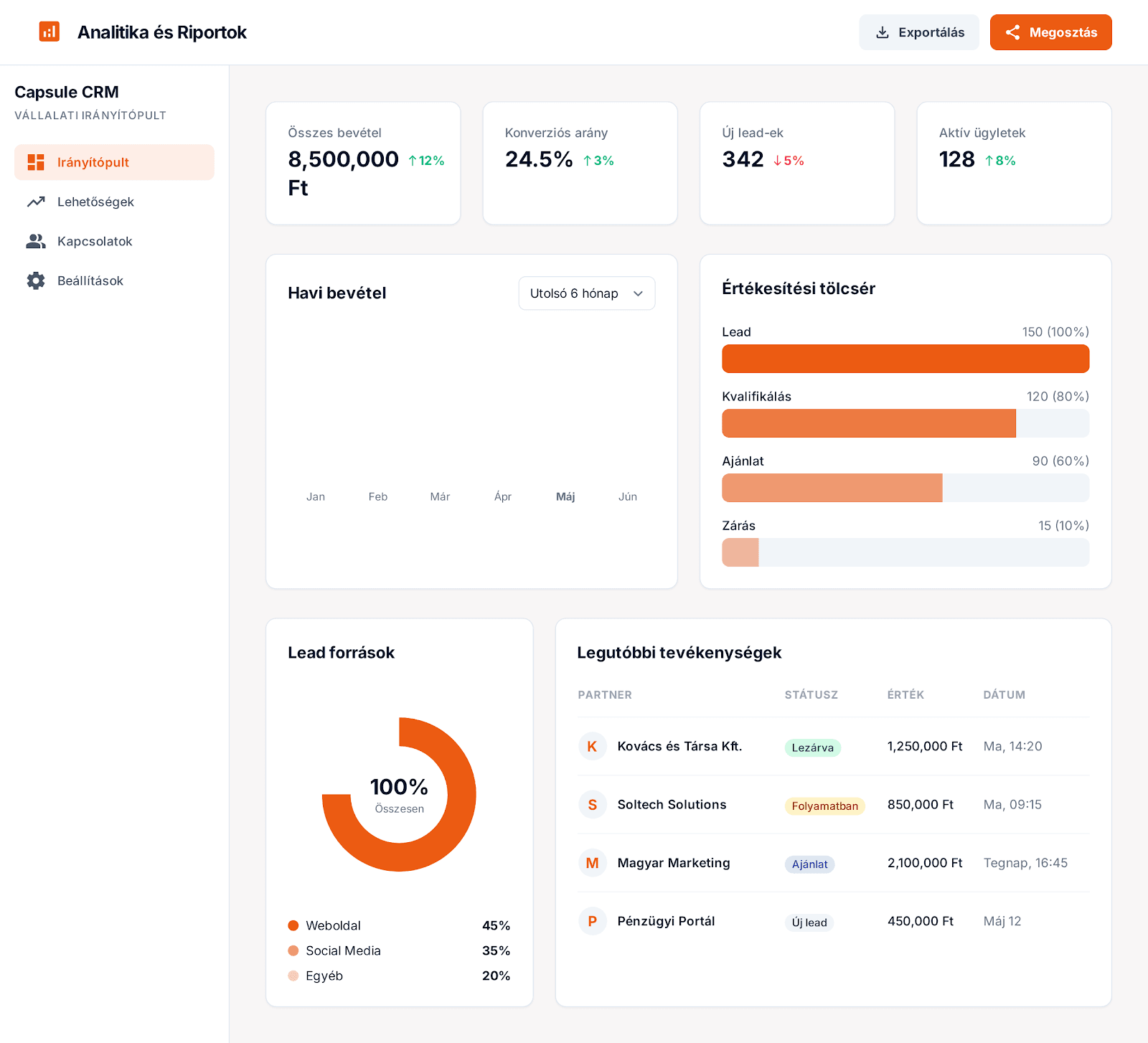The image size is (1148, 1043).
Task: Click the download icon on Exportálás
Action: click(882, 32)
